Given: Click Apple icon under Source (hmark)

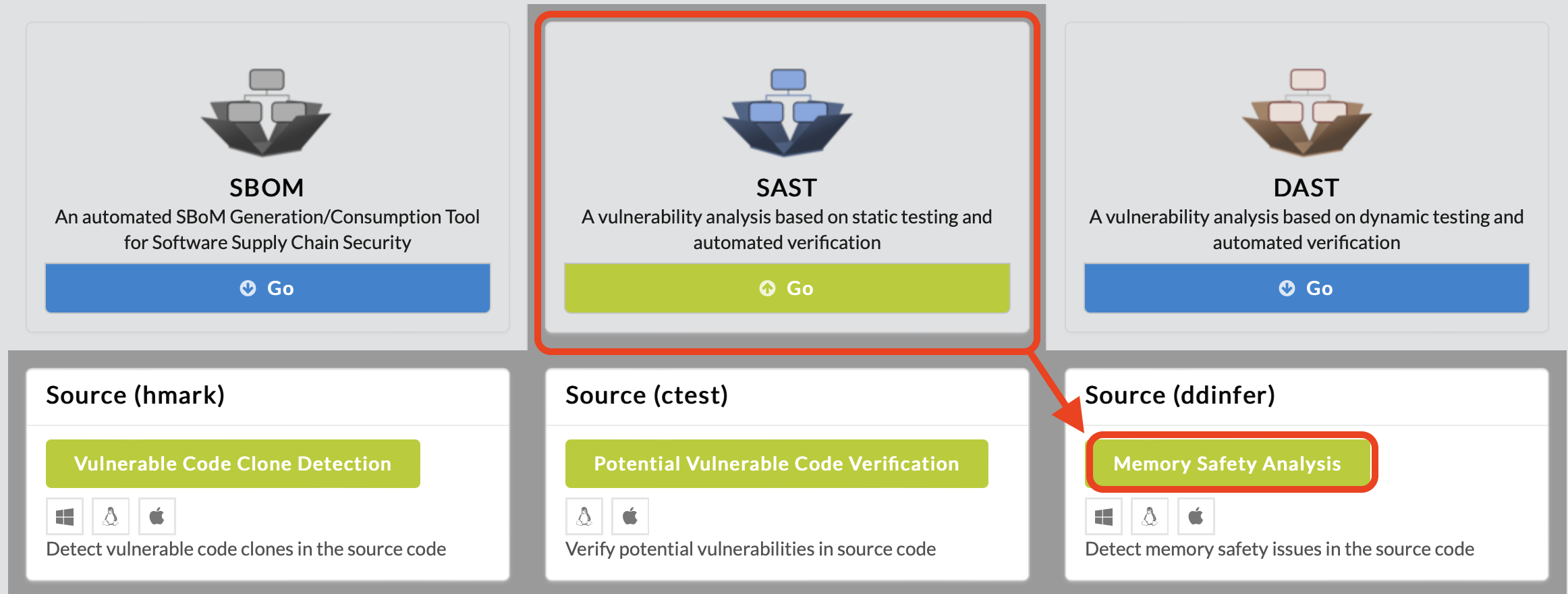Looking at the screenshot, I should click(x=157, y=516).
